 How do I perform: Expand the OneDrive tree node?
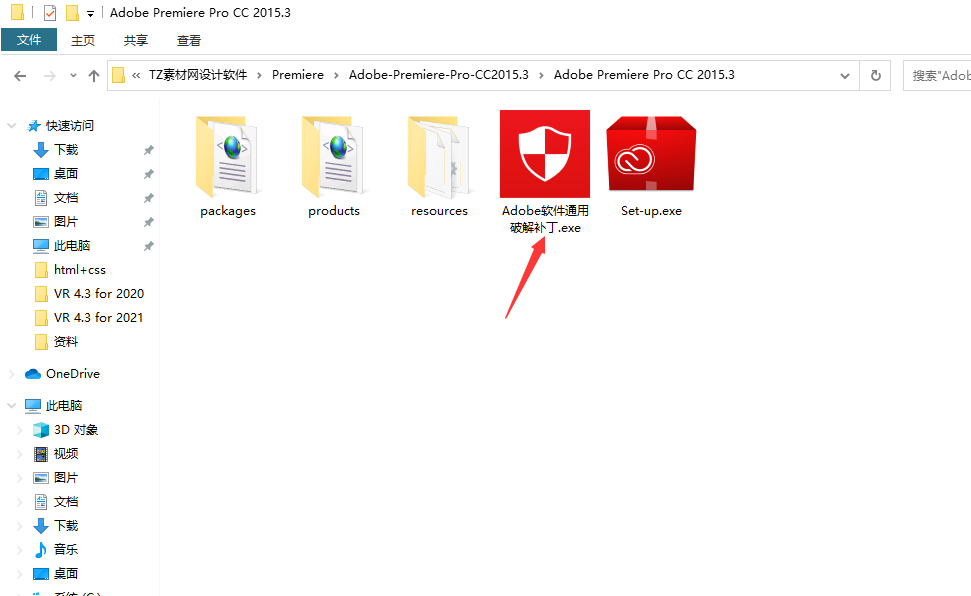tap(11, 374)
